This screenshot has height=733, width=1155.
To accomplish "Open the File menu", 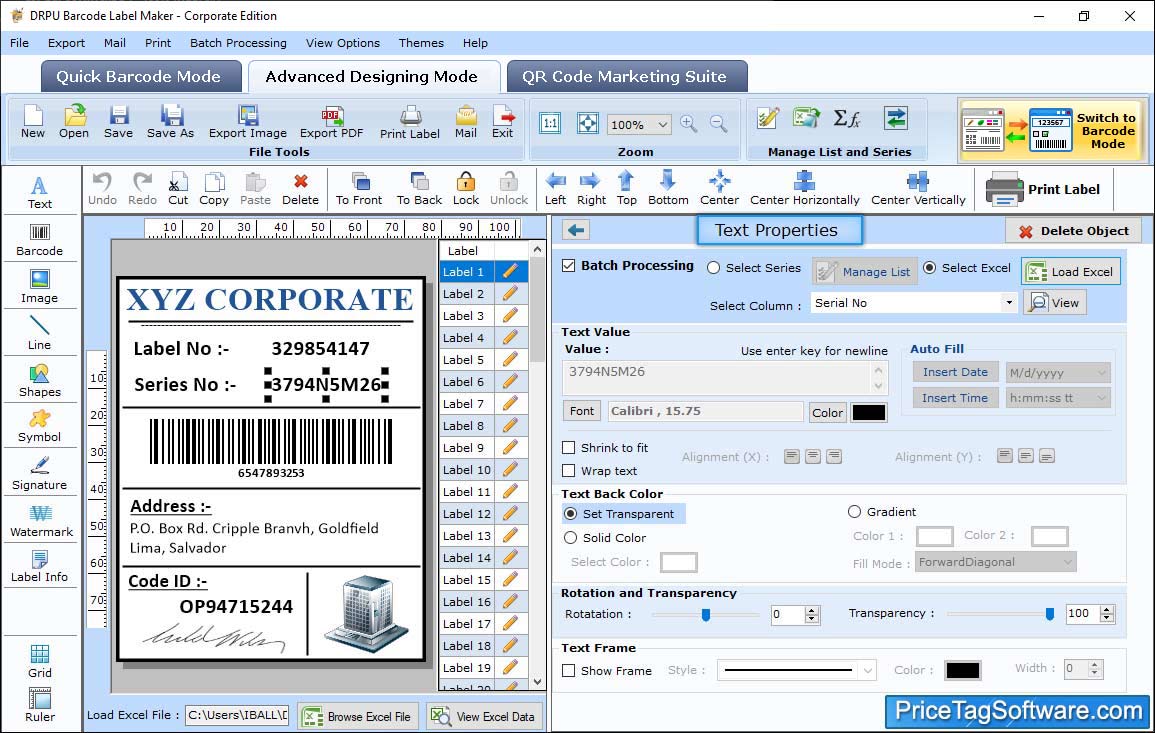I will click(20, 43).
